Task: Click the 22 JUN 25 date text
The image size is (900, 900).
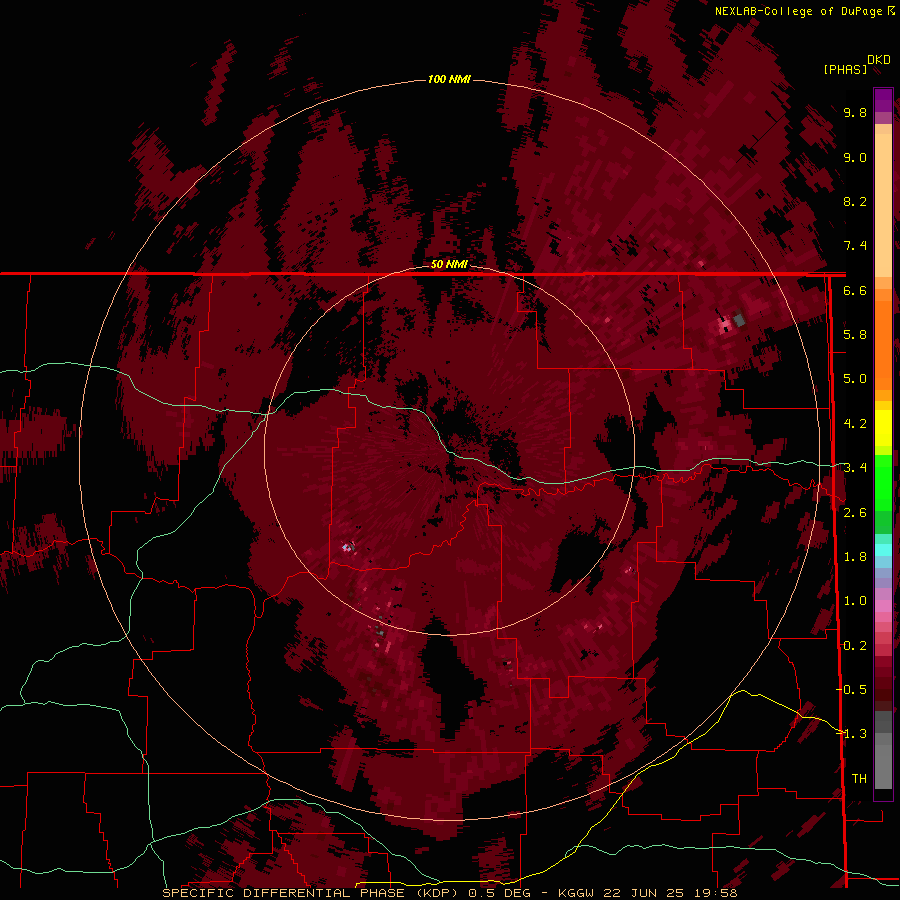Action: 642,893
